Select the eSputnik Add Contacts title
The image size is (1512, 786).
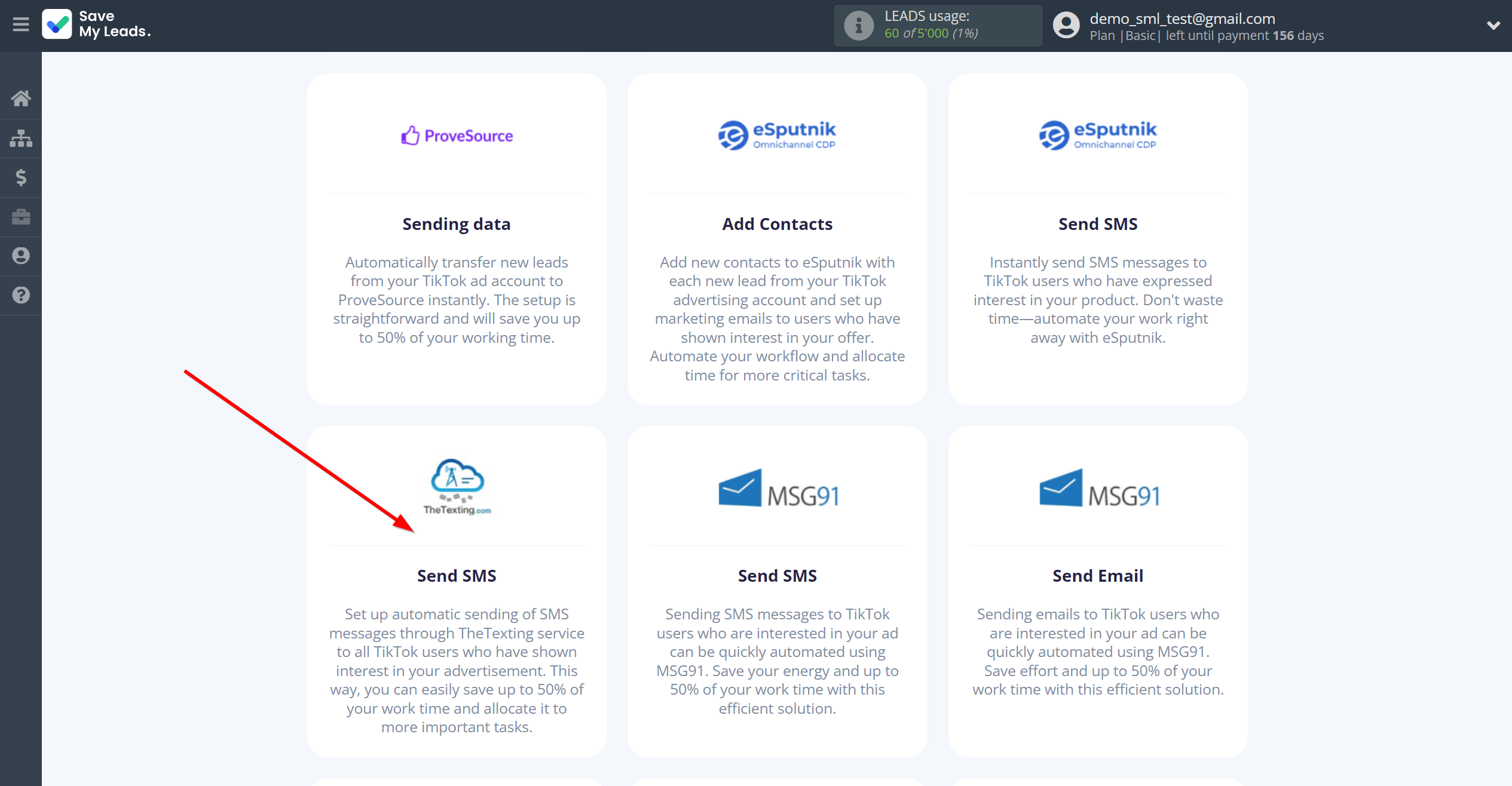click(x=777, y=224)
